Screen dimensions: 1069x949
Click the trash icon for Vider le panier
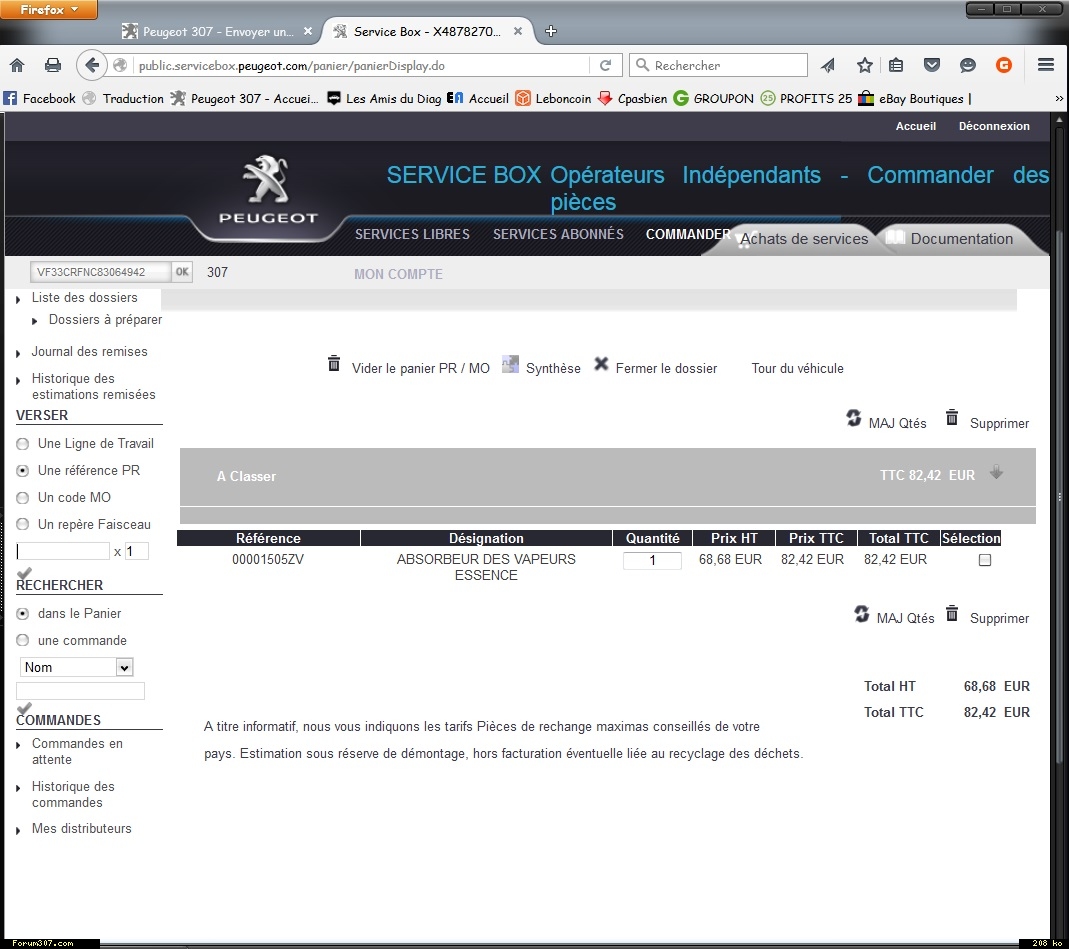click(334, 364)
